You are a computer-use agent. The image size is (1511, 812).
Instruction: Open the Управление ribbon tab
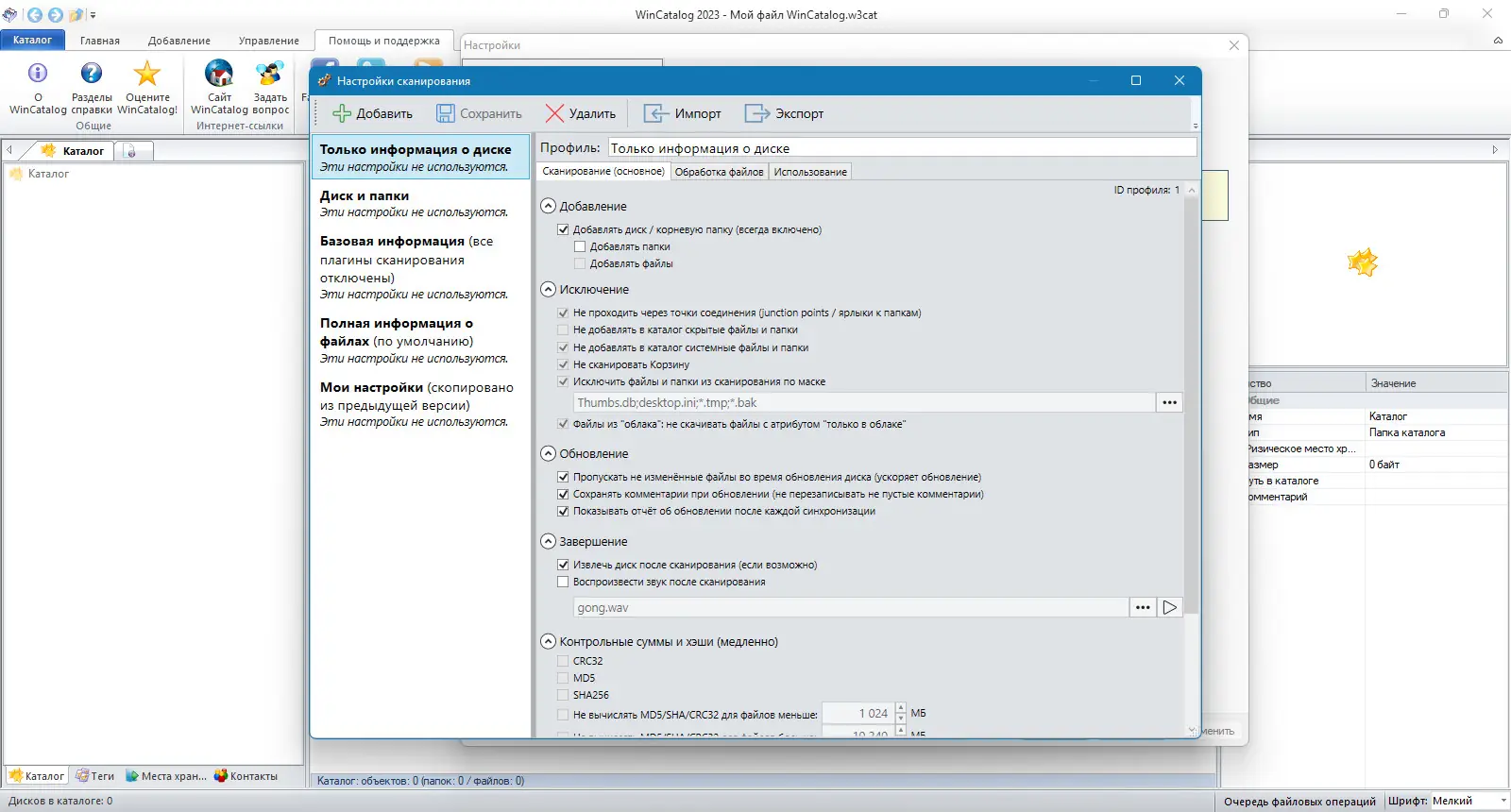(269, 41)
